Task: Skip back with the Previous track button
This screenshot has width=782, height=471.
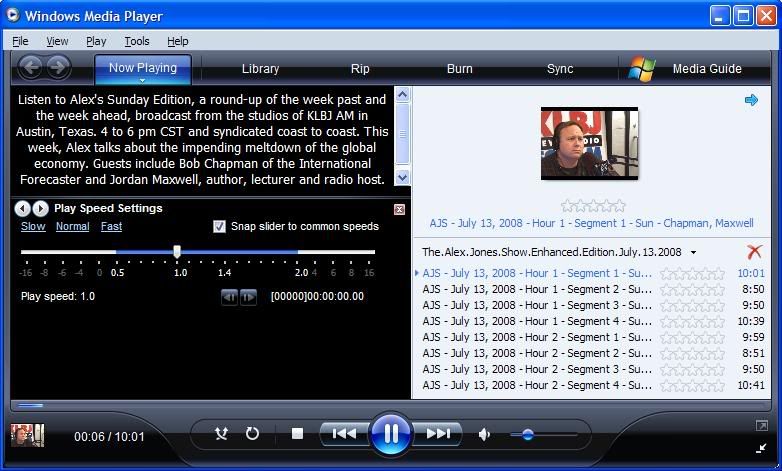Action: coord(344,434)
